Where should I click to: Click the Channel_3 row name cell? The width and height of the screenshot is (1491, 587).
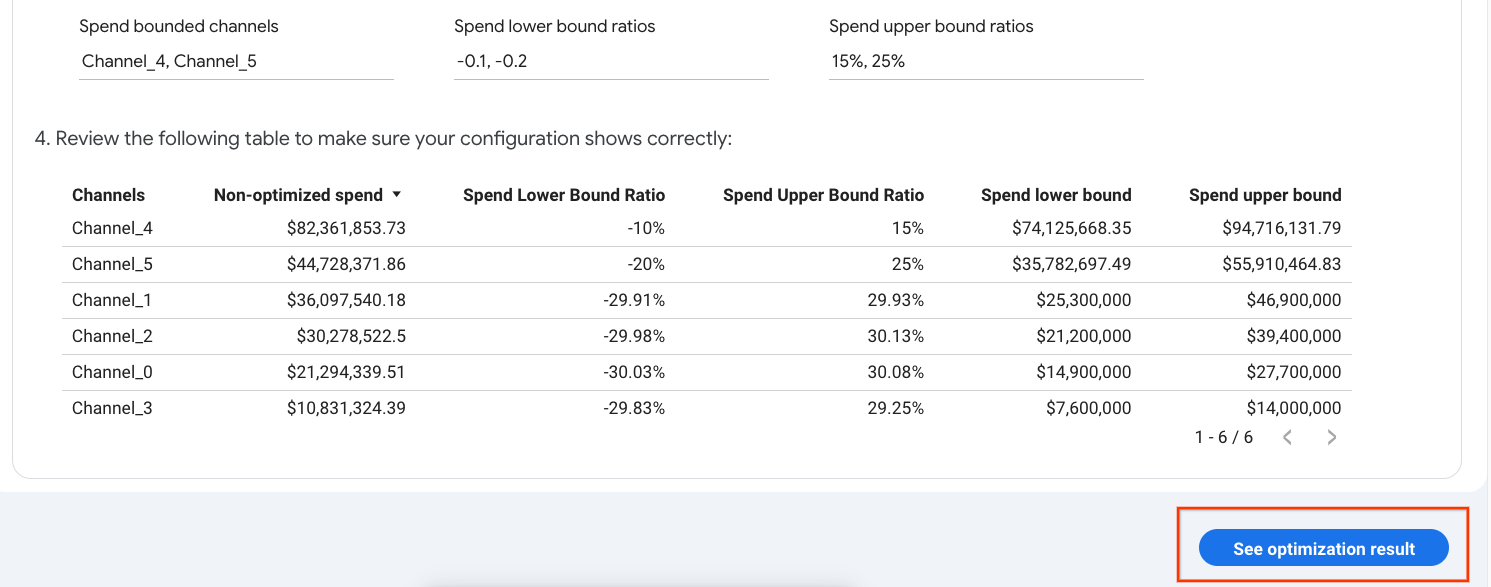coord(112,408)
